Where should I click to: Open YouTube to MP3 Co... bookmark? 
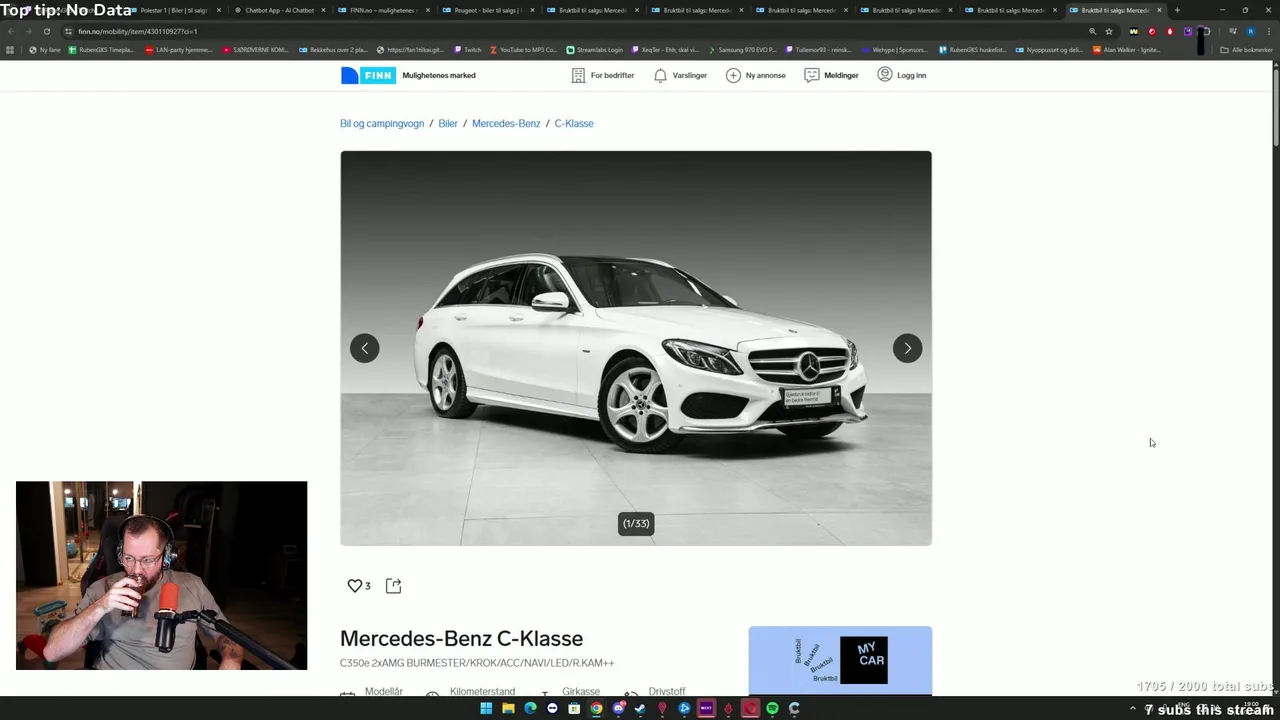(523, 49)
